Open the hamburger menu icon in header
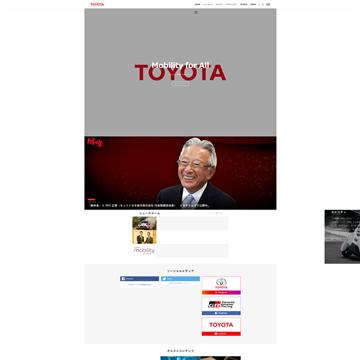The height and width of the screenshot is (360, 360). (x=268, y=4)
